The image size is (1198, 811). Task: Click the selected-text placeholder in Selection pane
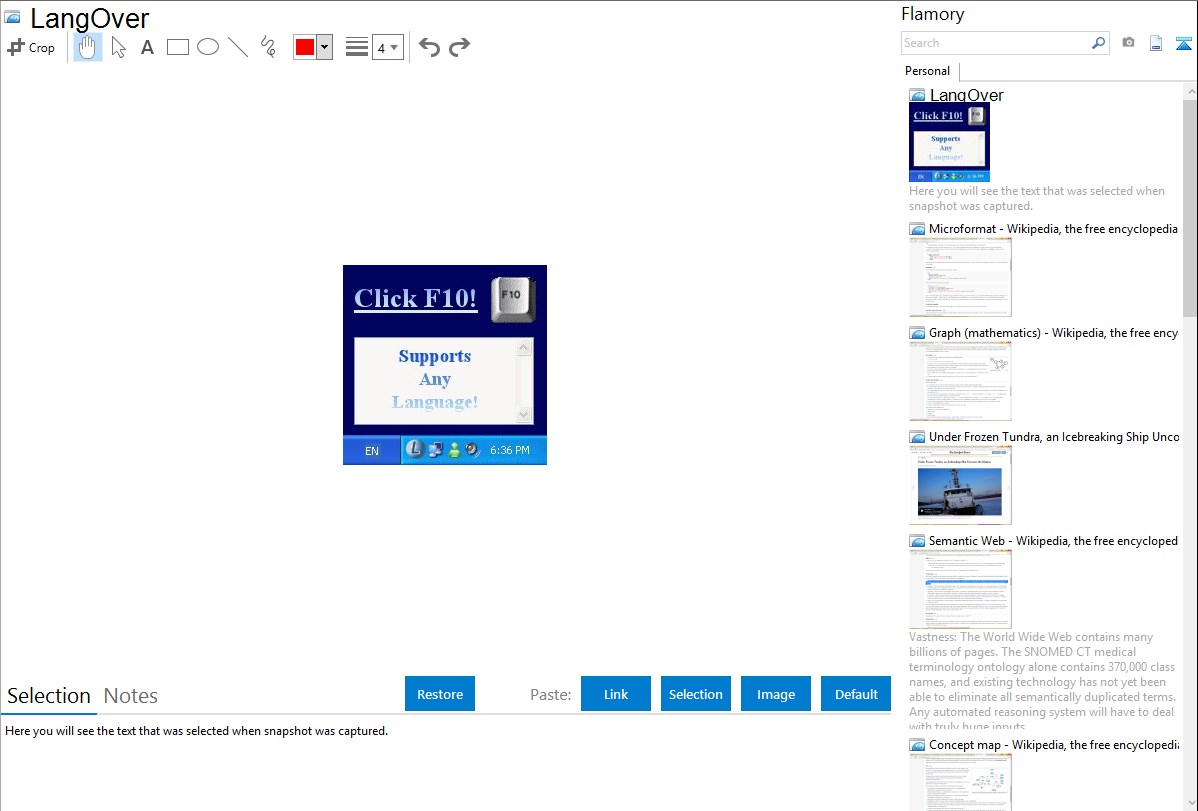click(x=196, y=731)
